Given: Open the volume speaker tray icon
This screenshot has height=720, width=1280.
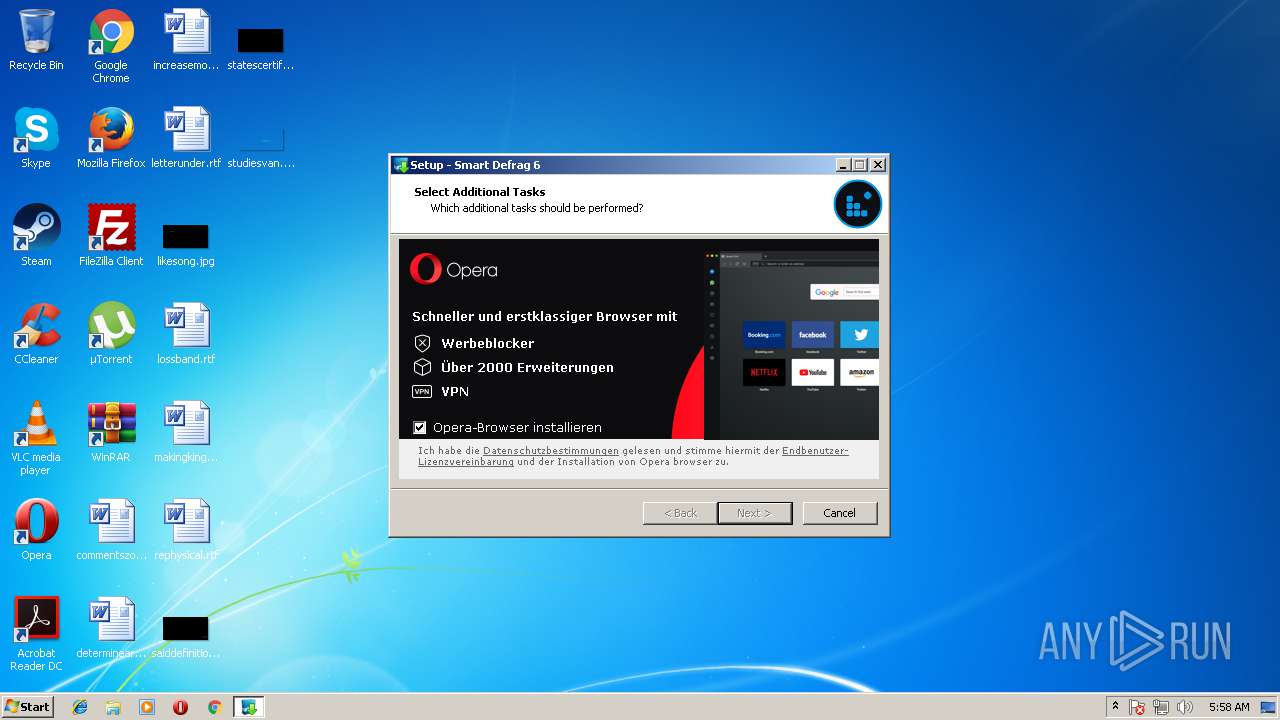Looking at the screenshot, I should 1185,707.
